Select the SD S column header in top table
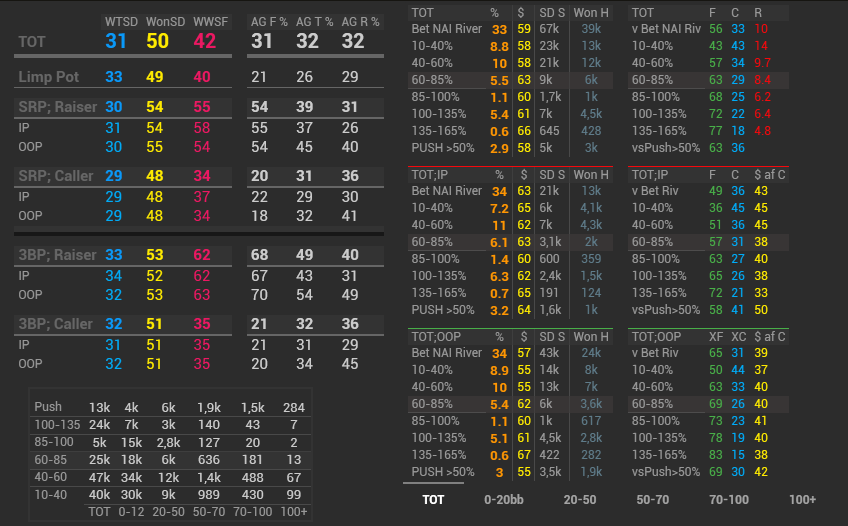 point(553,13)
